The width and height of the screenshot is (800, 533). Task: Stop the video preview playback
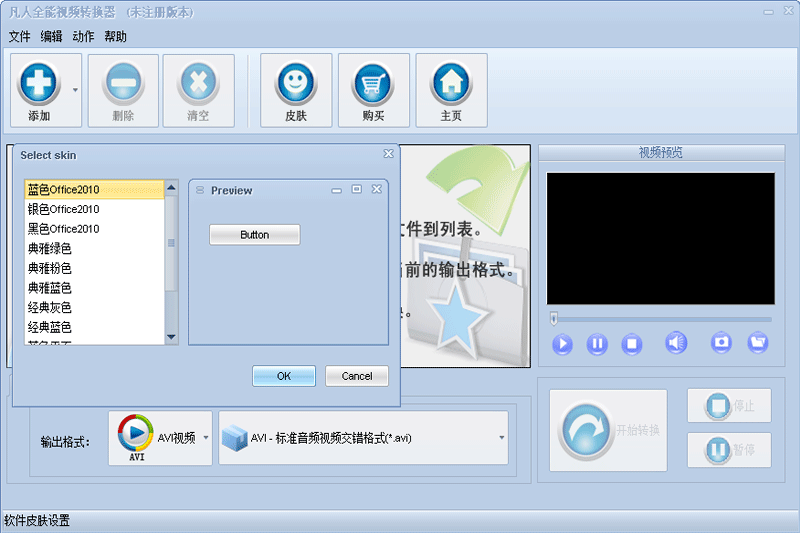(x=632, y=344)
